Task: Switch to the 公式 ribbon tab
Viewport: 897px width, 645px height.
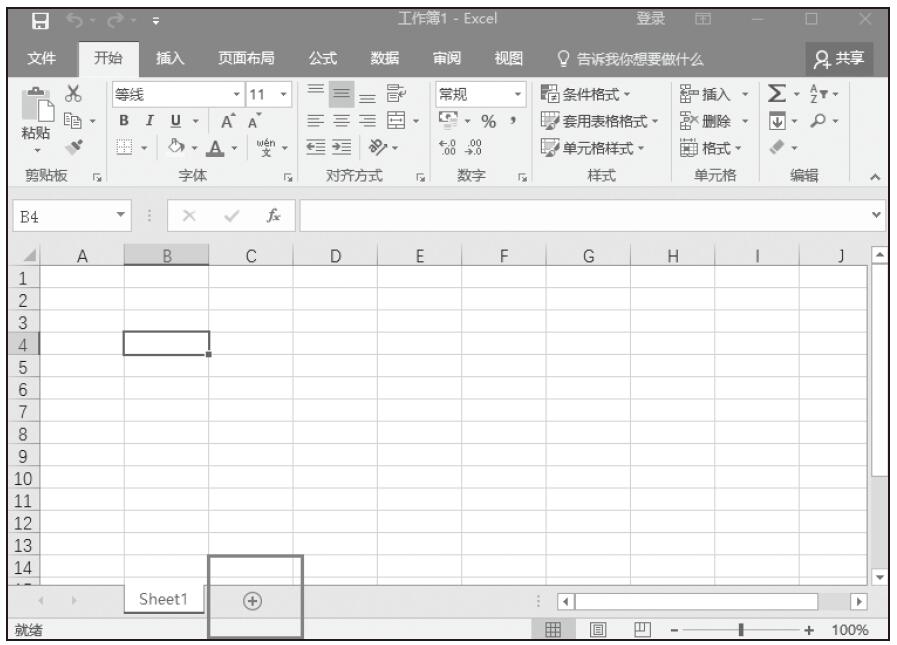Action: 322,59
